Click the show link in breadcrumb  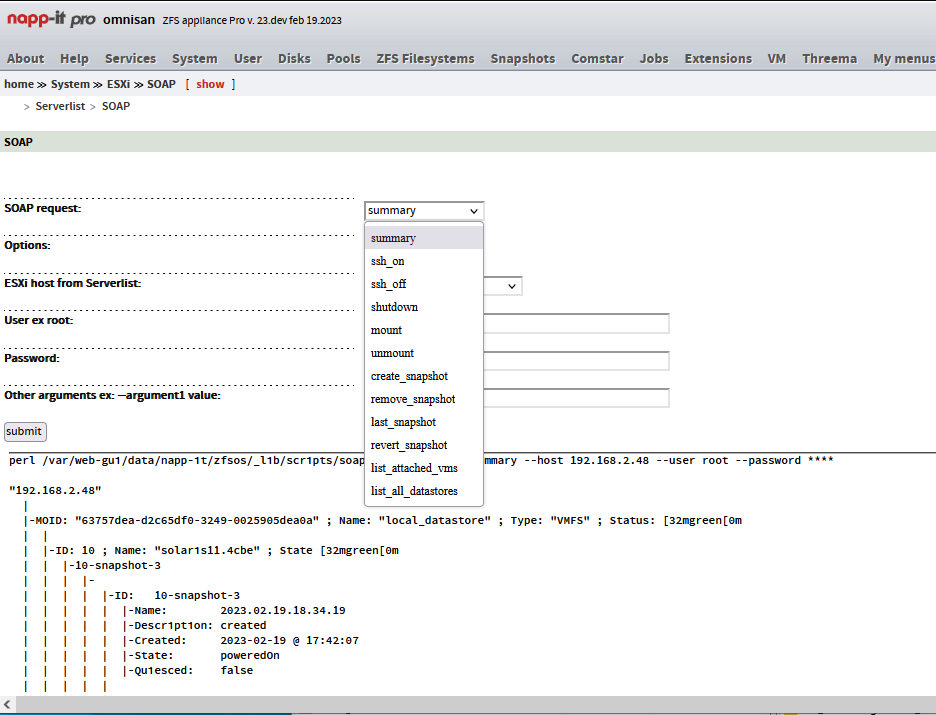pos(210,84)
